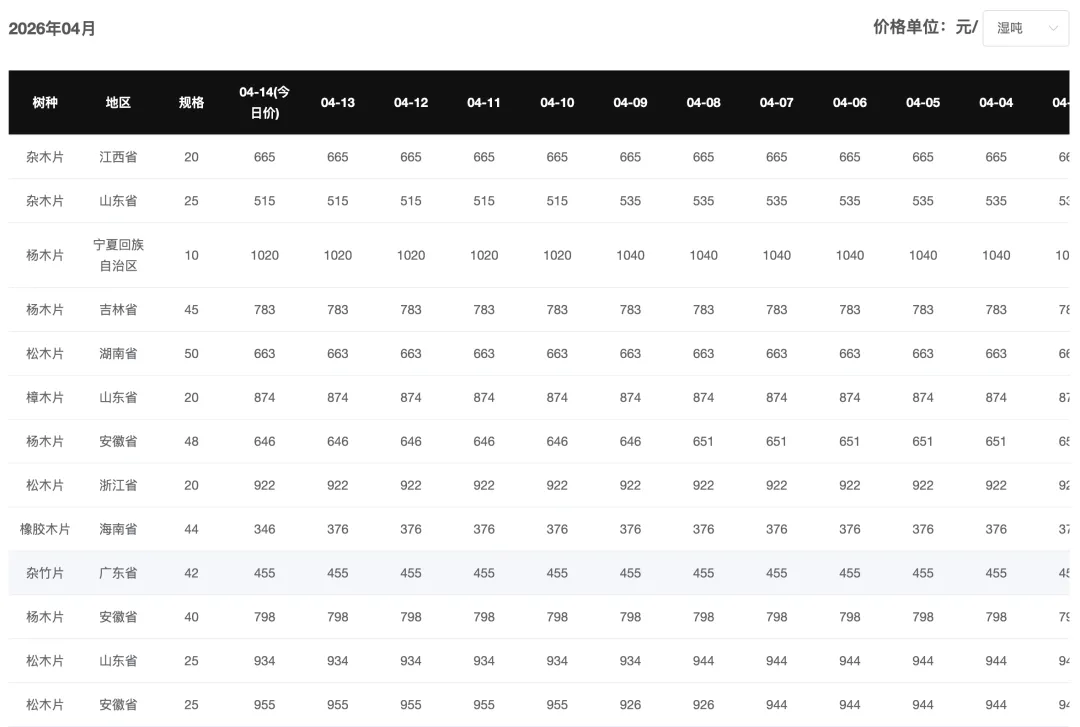This screenshot has height=727, width=1080.
Task: Click the 地区 column header
Action: pos(118,103)
